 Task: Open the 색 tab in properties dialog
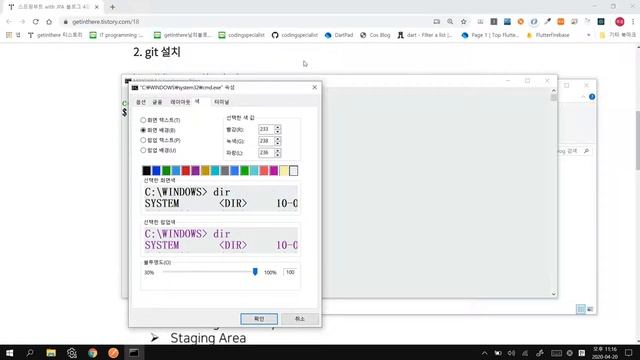(x=197, y=101)
